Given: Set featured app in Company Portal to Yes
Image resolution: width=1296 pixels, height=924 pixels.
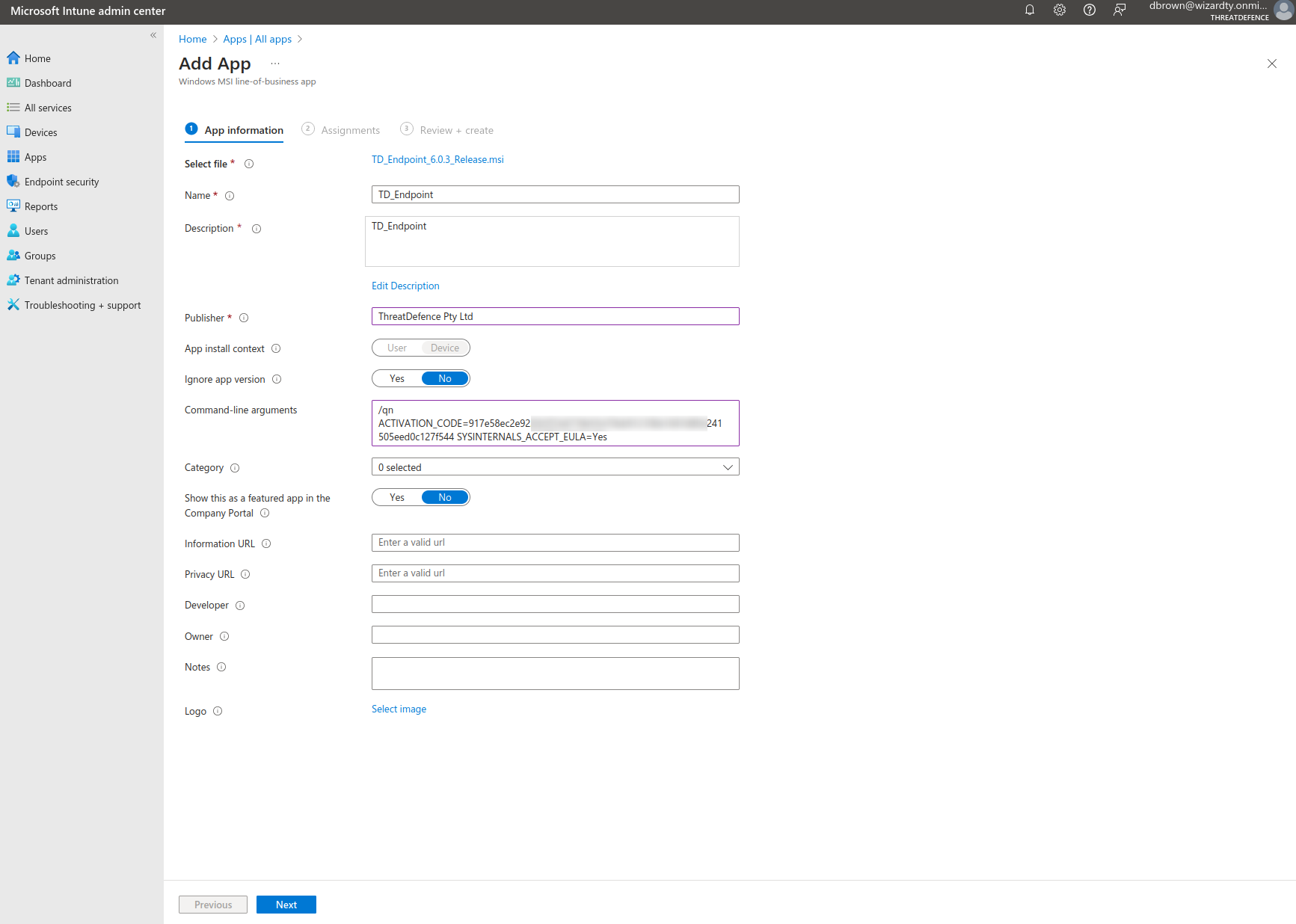Looking at the screenshot, I should (x=397, y=498).
